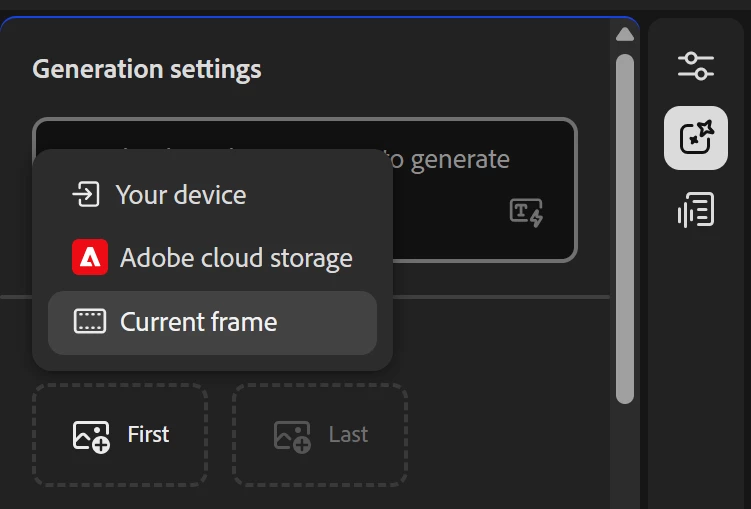Click the red Adobe logo icon
Viewport: 751px width, 509px height.
[90, 258]
